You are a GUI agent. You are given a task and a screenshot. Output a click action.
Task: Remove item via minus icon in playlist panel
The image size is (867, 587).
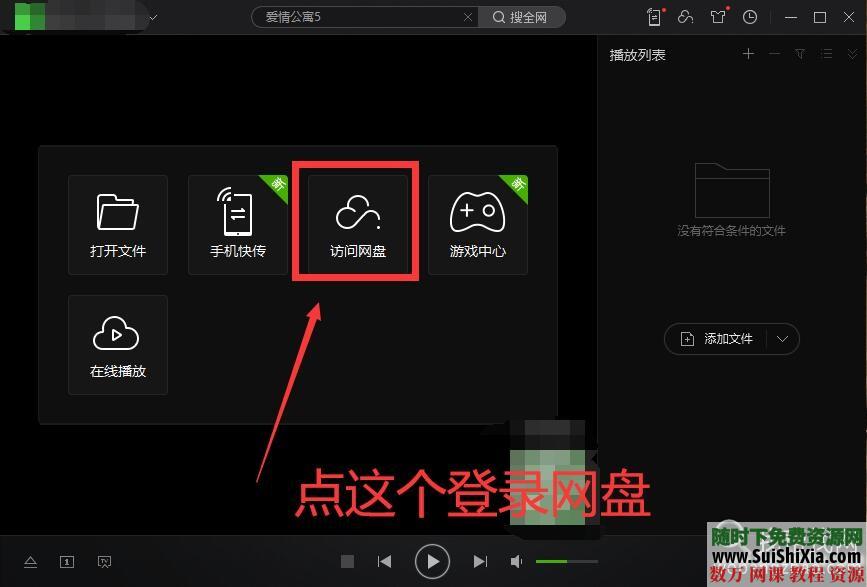pyautogui.click(x=774, y=54)
